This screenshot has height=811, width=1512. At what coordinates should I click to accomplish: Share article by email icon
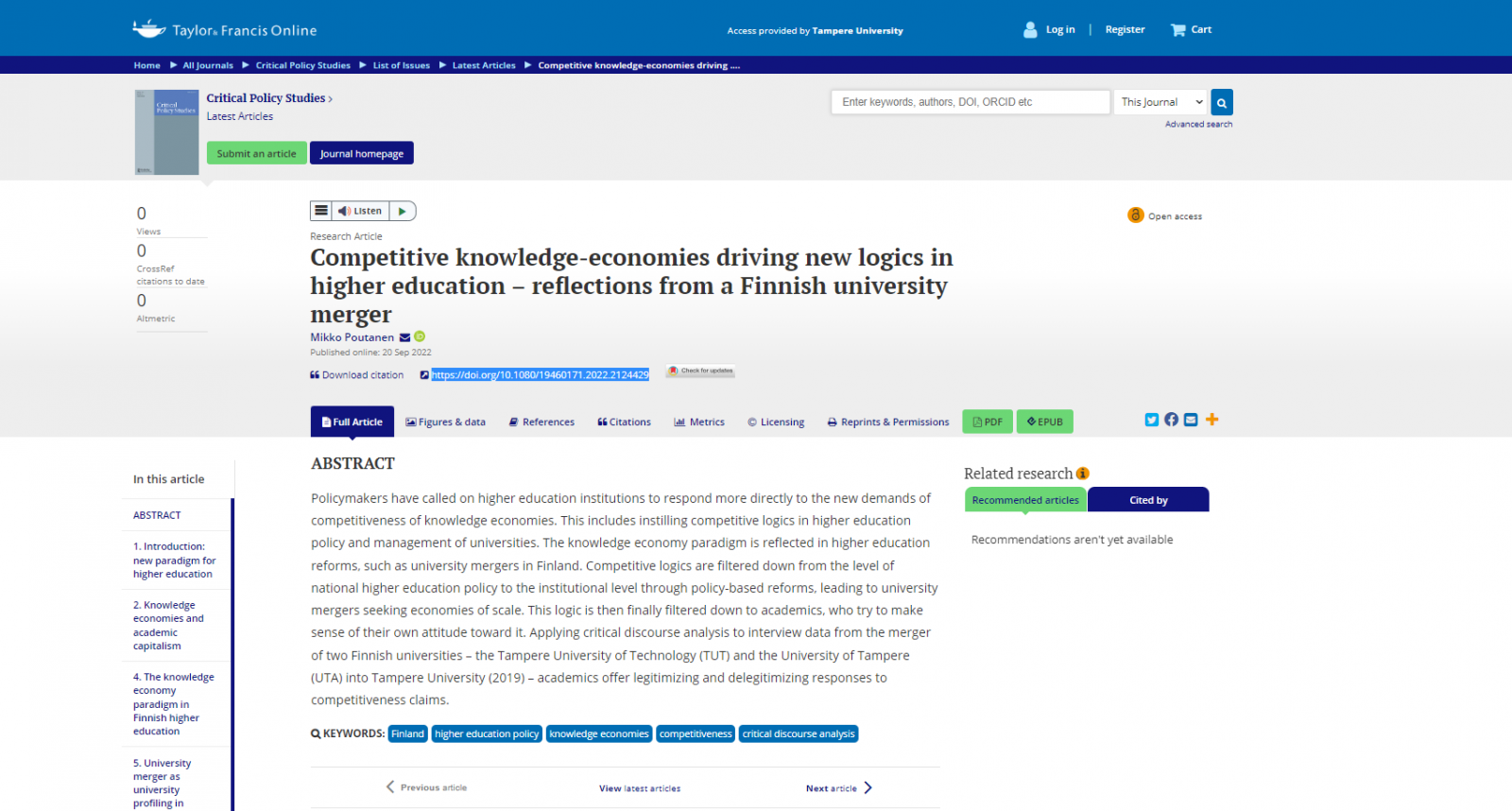(1191, 420)
